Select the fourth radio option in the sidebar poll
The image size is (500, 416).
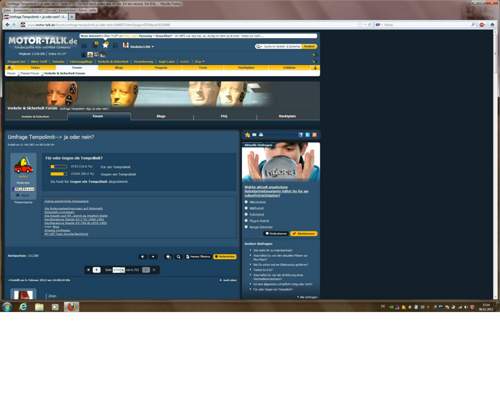point(246,221)
